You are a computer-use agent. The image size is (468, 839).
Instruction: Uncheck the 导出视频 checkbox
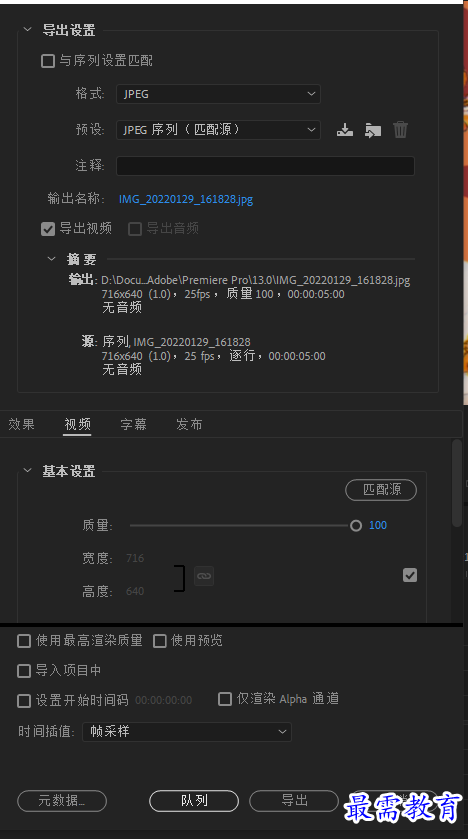click(48, 229)
